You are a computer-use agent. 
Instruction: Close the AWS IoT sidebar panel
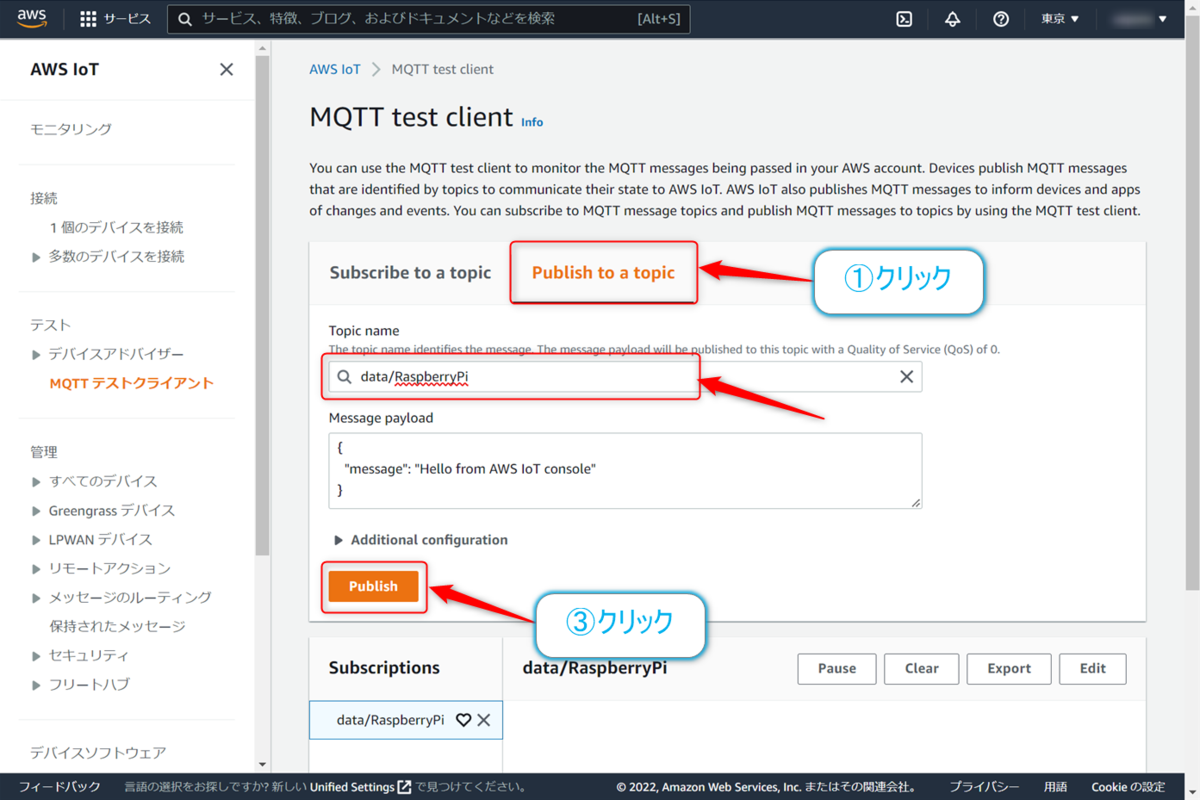[227, 69]
